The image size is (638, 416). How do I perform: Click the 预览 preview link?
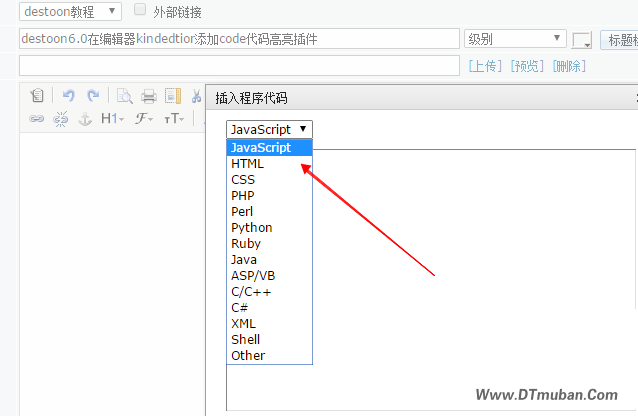pyautogui.click(x=526, y=66)
